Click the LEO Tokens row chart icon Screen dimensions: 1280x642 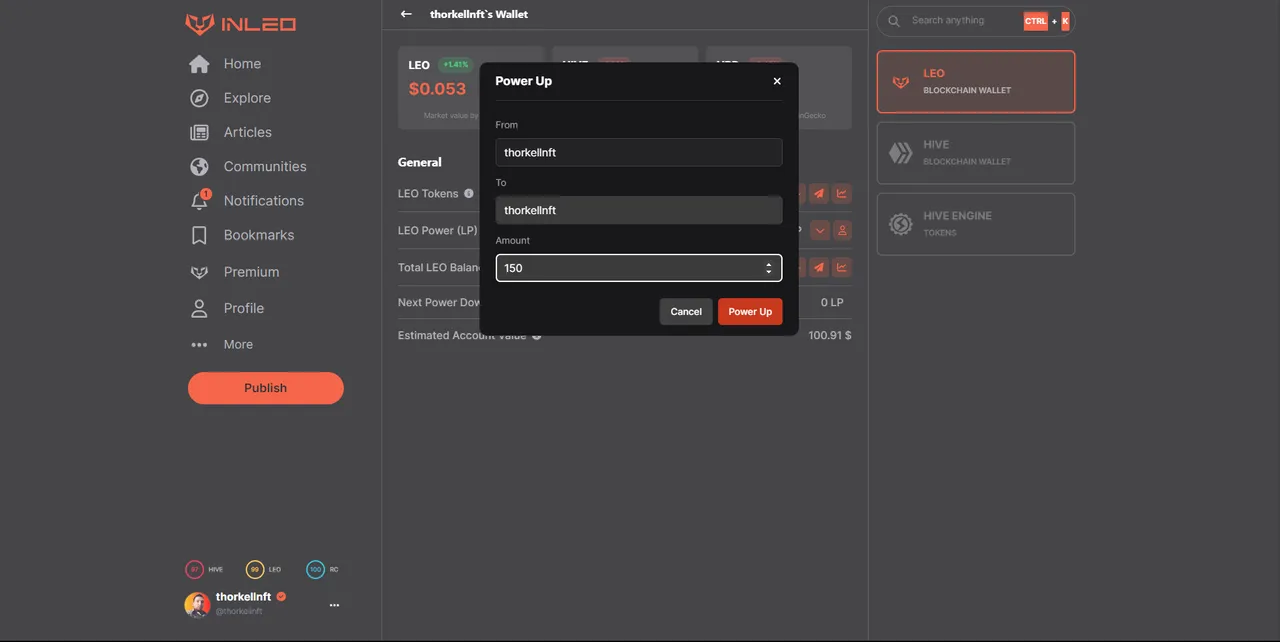click(x=842, y=194)
